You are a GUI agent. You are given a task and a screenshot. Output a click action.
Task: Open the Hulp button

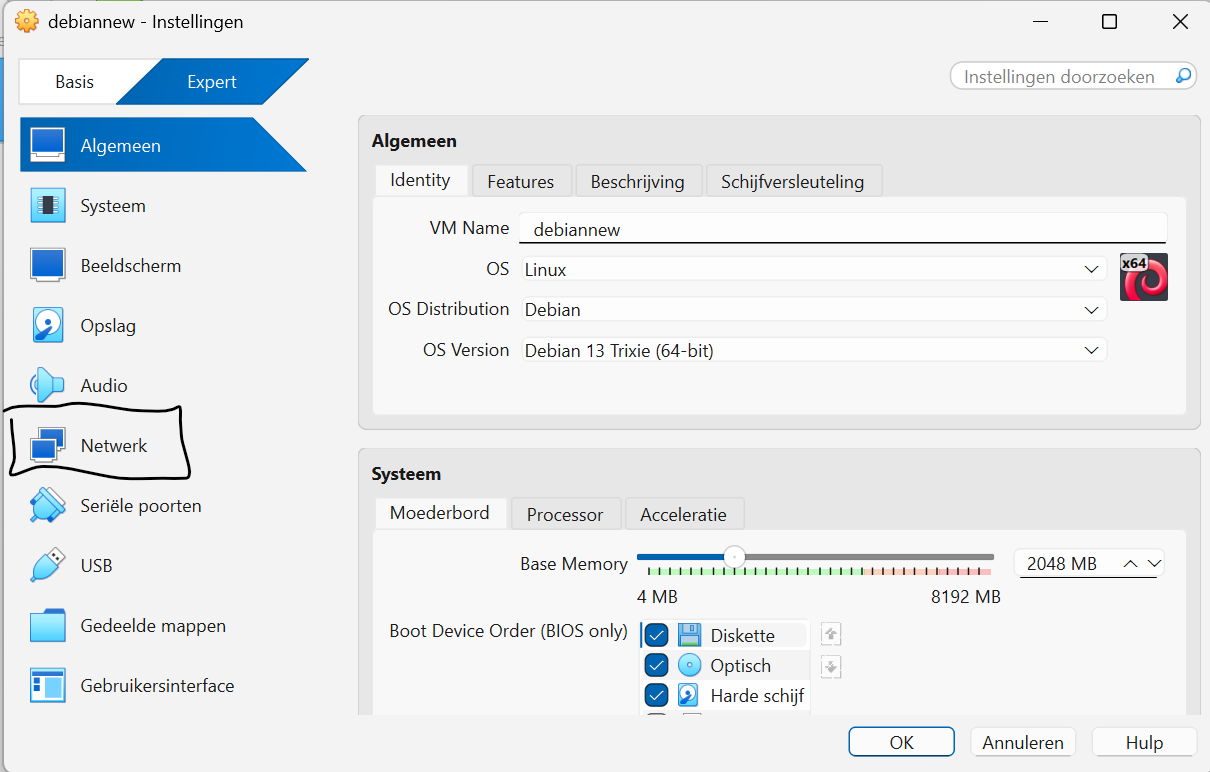pos(1144,742)
